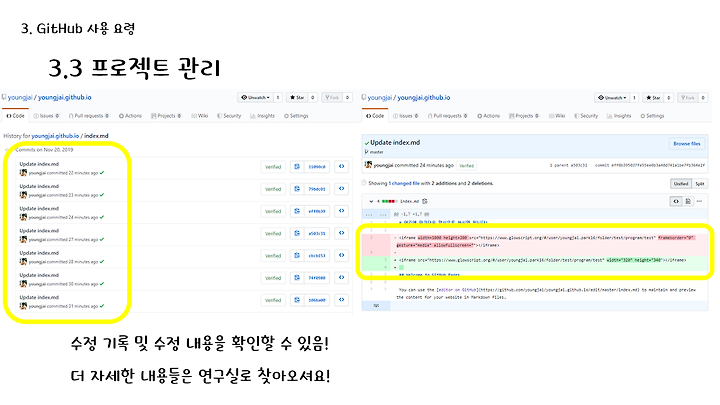Show source diff view for index.md
This screenshot has height=405, width=720.
pyautogui.click(x=676, y=201)
